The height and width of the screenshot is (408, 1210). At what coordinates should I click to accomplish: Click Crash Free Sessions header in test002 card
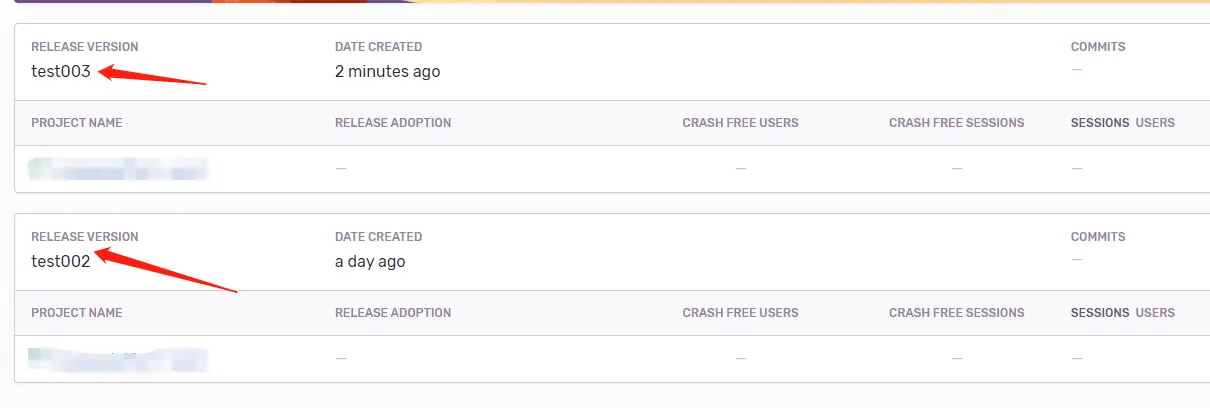pos(956,313)
